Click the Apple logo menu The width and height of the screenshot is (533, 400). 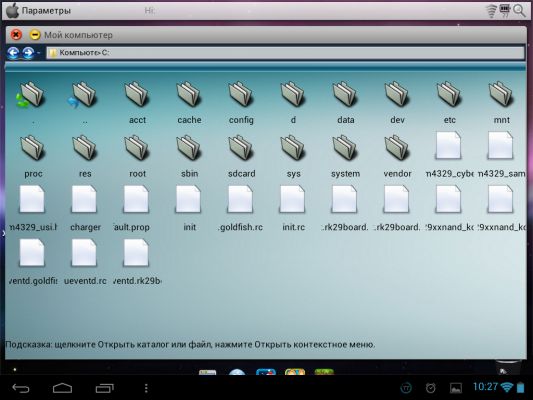tap(12, 10)
